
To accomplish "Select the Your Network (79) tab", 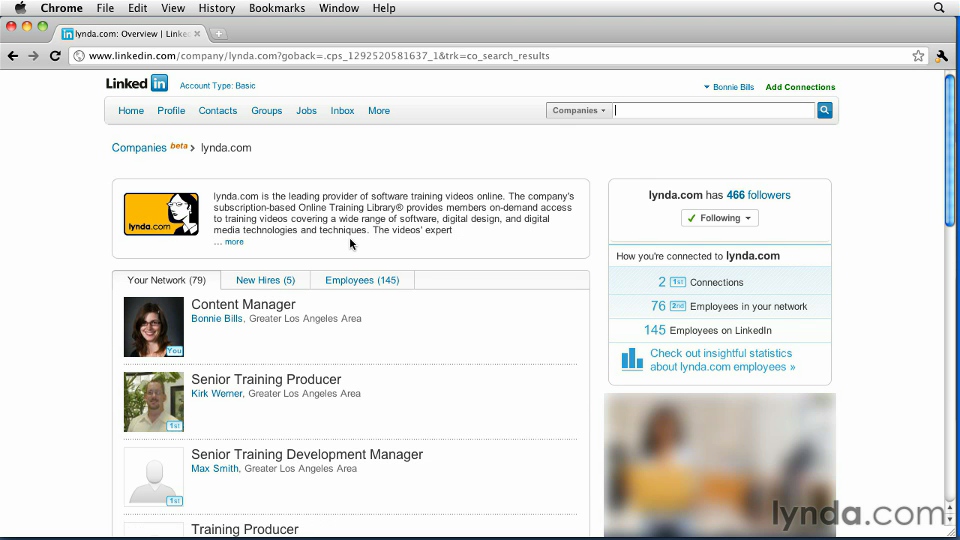I will 167,280.
